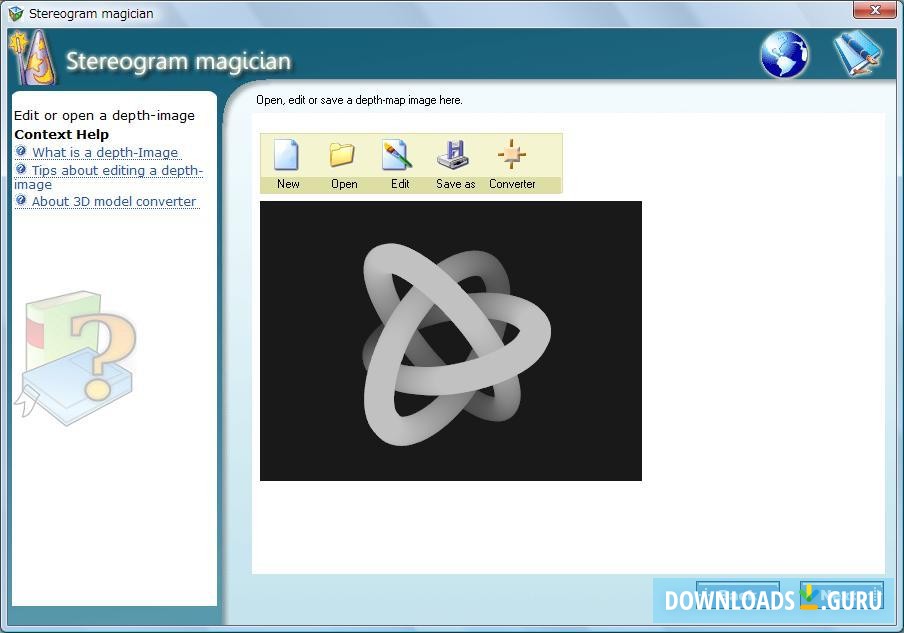Open the website via the globe icon

[x=784, y=55]
